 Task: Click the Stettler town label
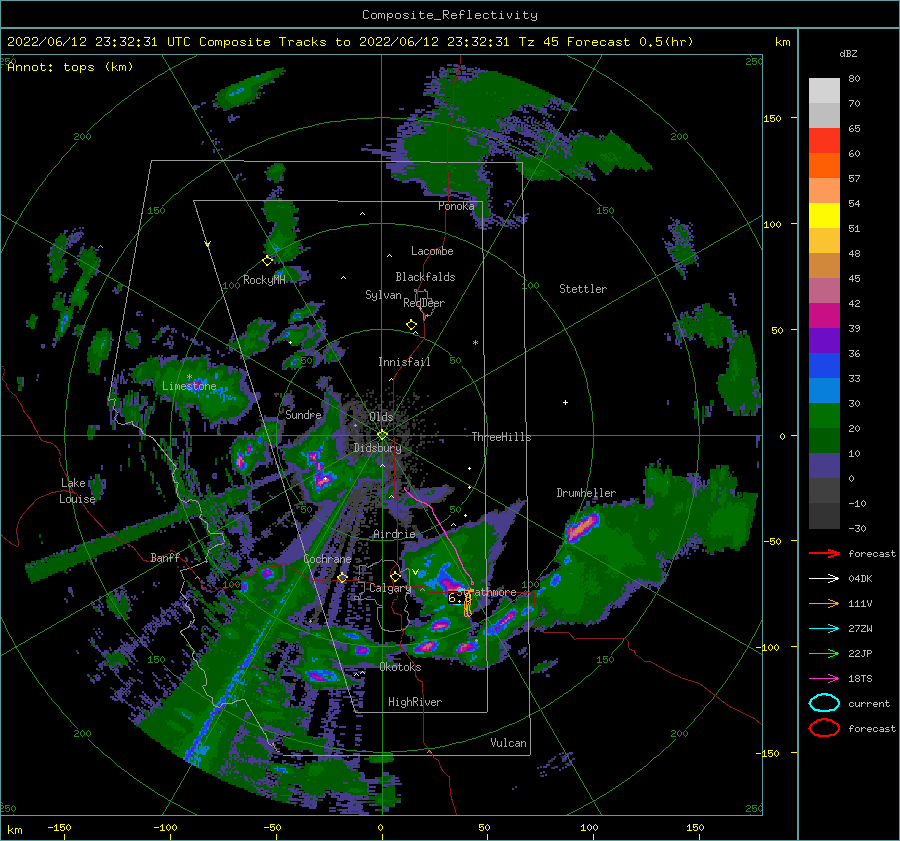coord(583,289)
